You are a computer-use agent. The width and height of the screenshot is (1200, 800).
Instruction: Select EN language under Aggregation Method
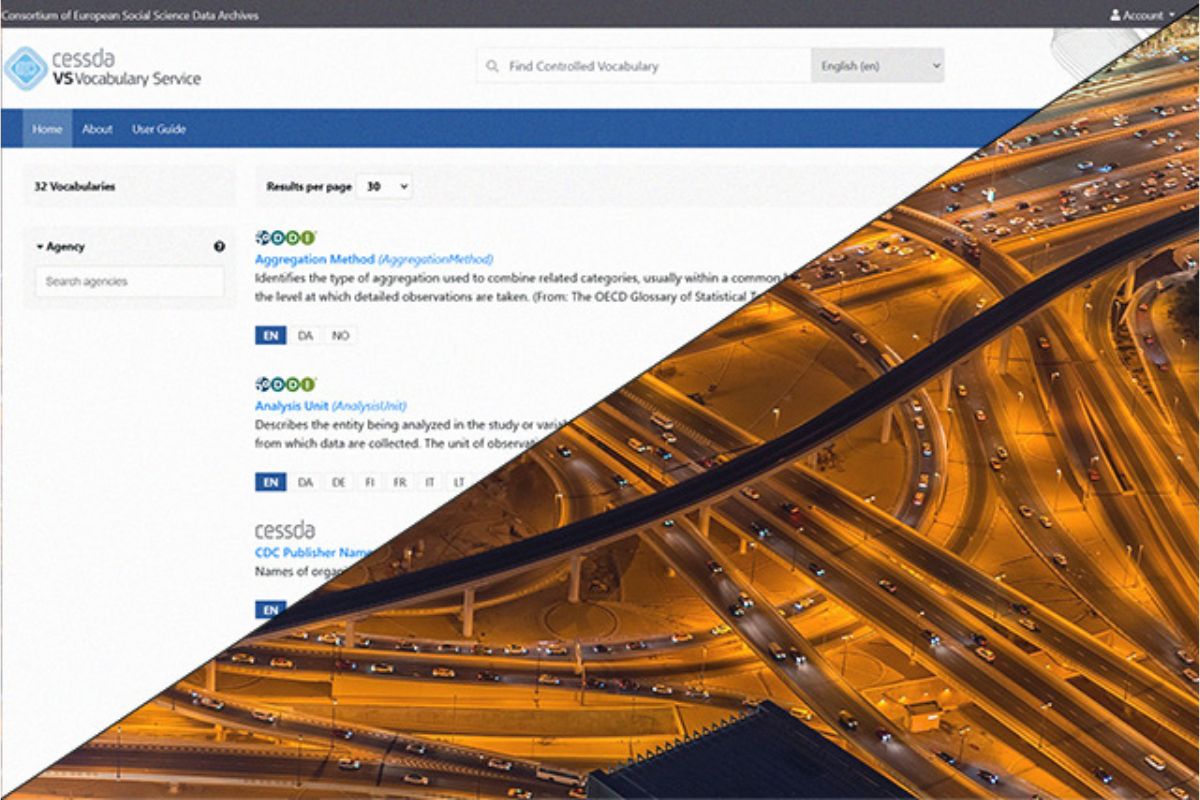click(x=270, y=336)
